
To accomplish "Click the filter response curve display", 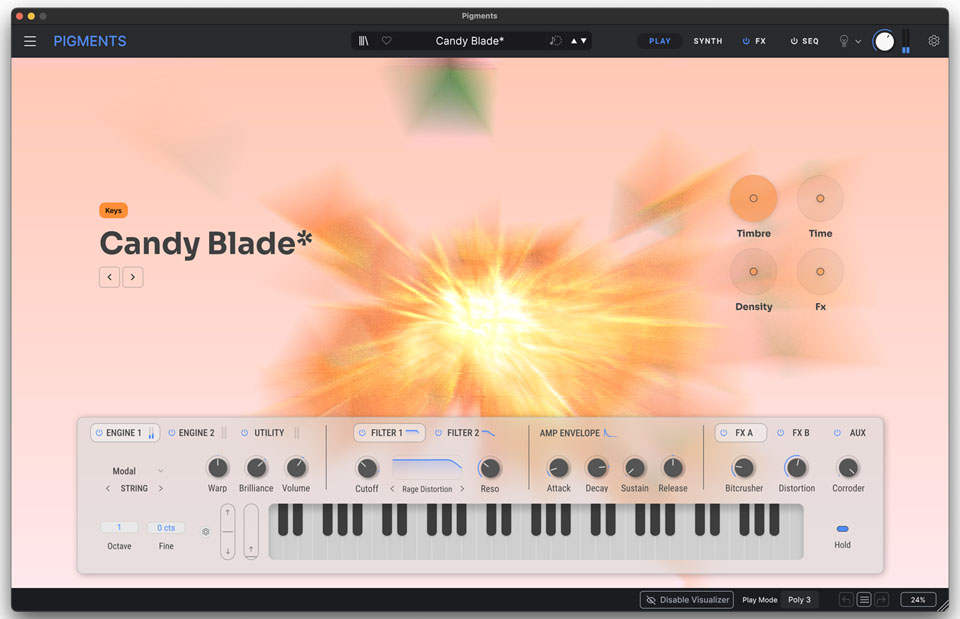I will [427, 468].
